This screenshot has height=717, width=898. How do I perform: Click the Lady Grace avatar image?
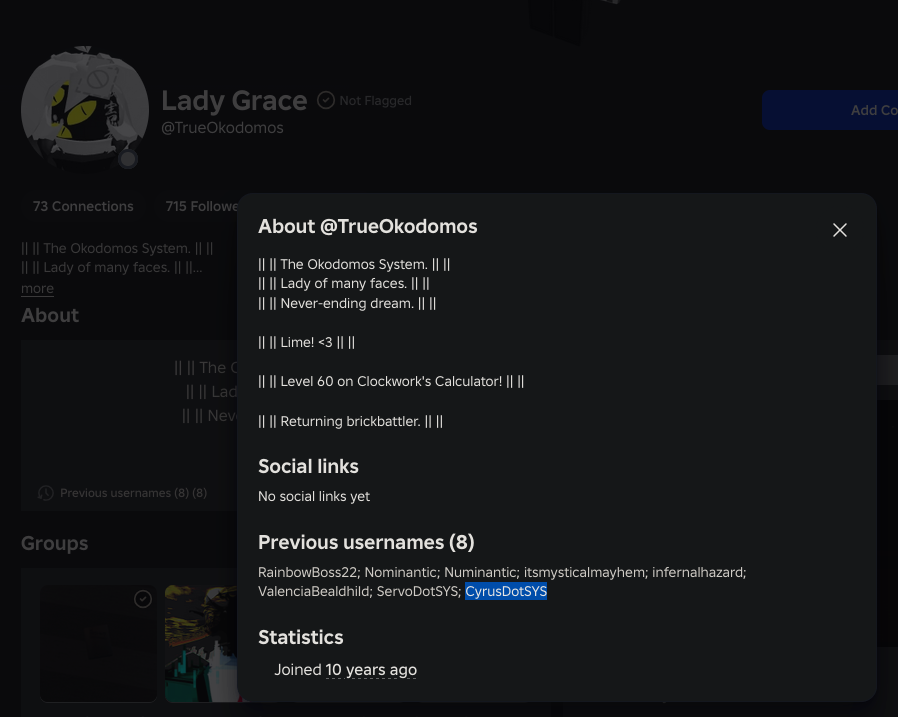point(85,109)
